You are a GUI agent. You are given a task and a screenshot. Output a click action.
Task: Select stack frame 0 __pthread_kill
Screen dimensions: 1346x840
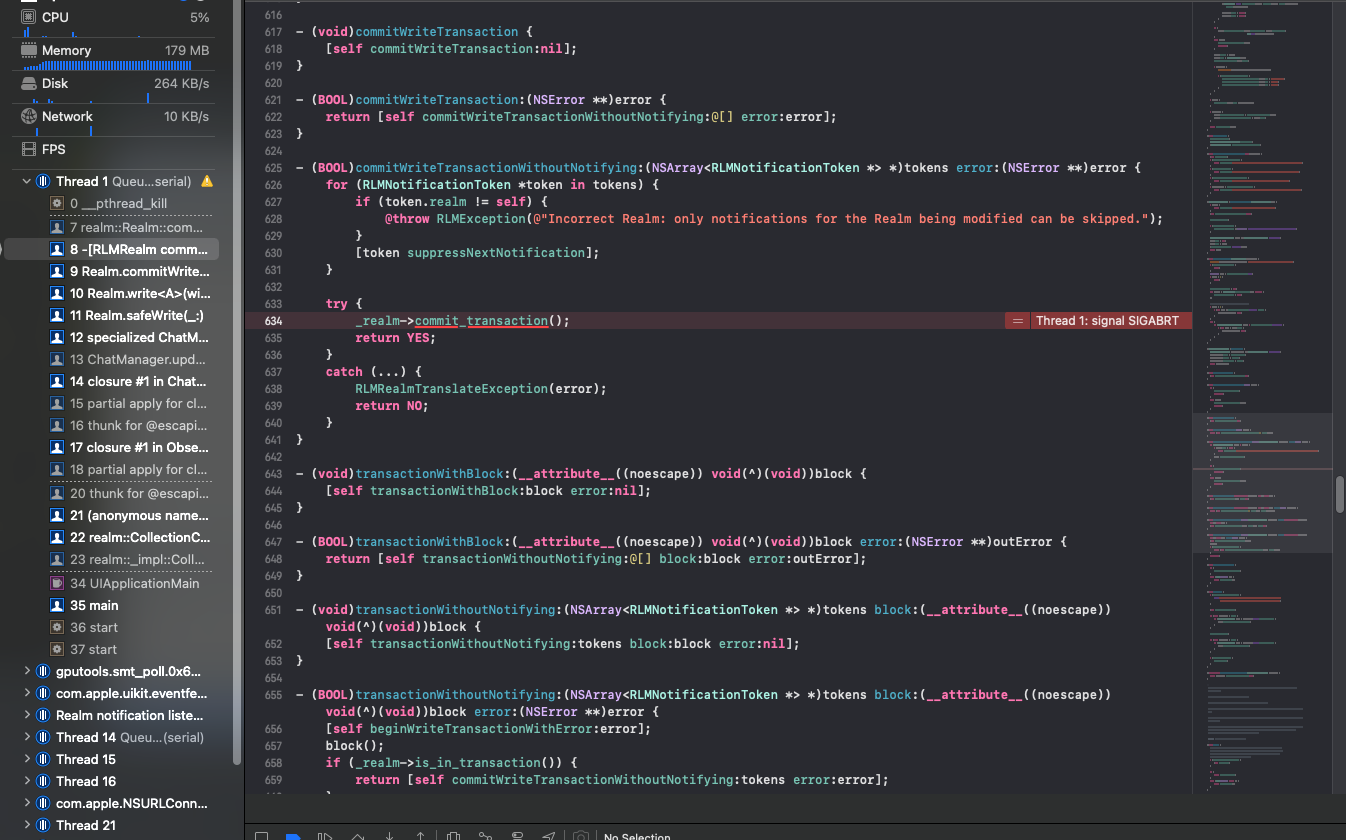[112, 203]
